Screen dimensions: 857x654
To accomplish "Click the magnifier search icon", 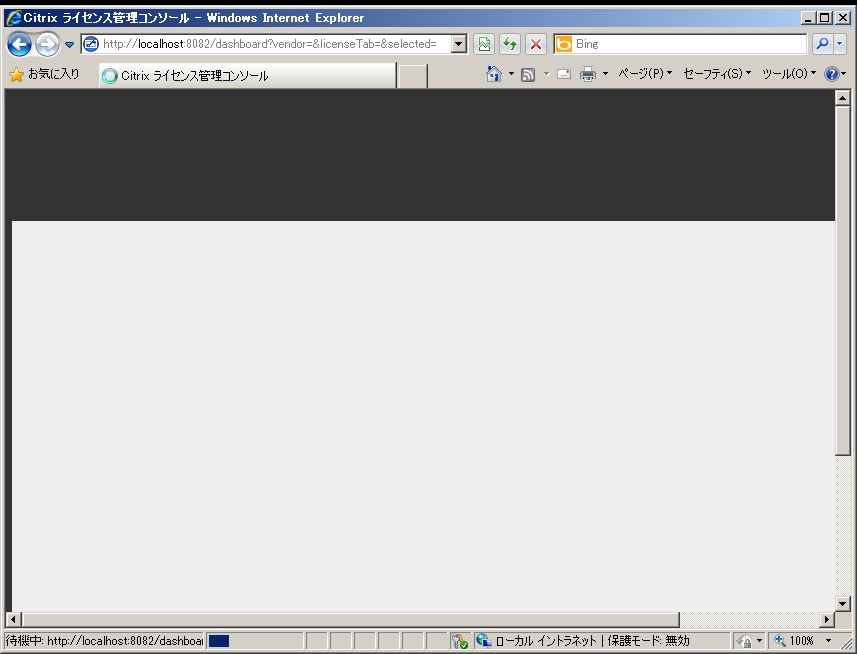I will point(821,44).
